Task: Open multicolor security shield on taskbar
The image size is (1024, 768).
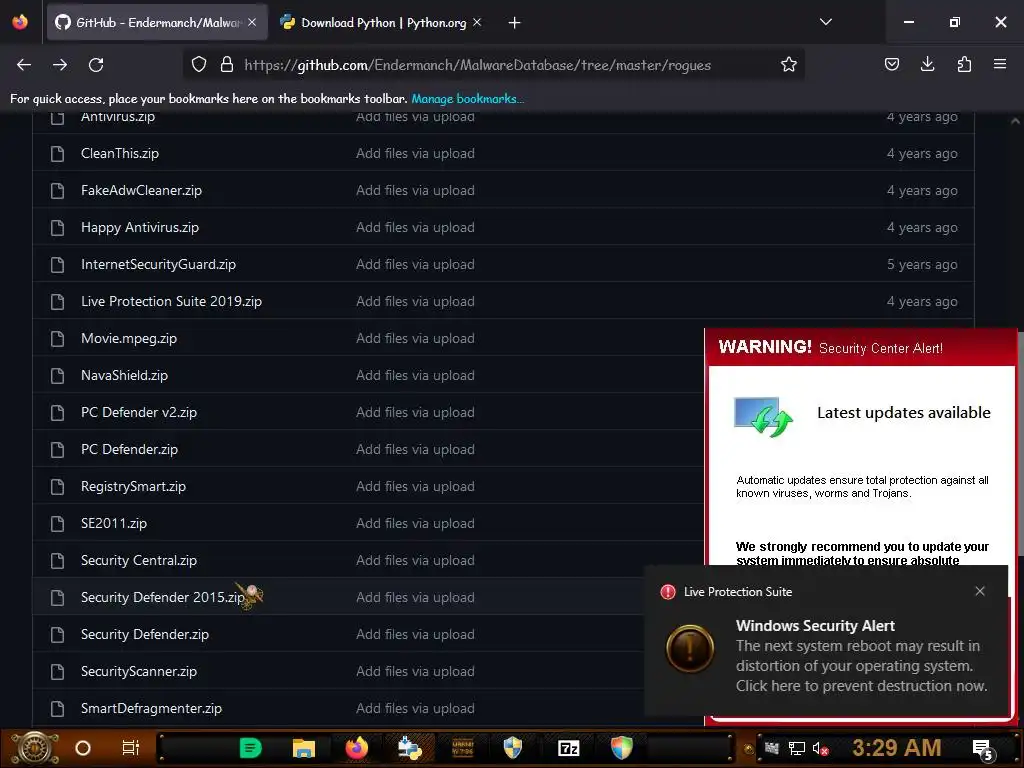Action: pyautogui.click(x=622, y=748)
